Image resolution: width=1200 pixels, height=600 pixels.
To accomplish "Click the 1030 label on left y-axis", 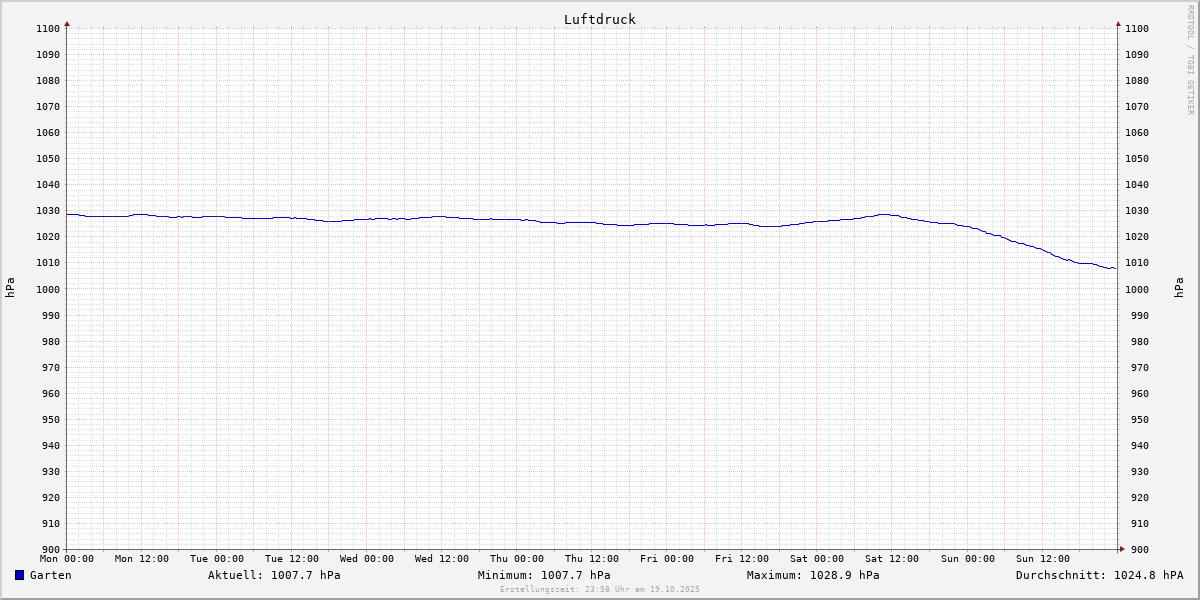I will pos(48,211).
